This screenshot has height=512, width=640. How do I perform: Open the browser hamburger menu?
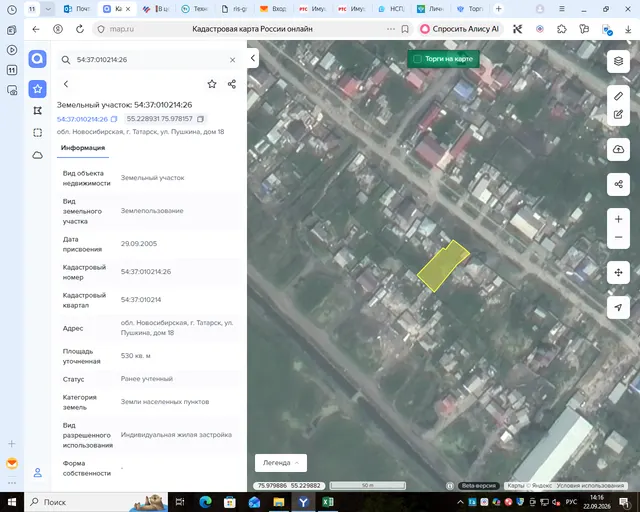(x=562, y=9)
